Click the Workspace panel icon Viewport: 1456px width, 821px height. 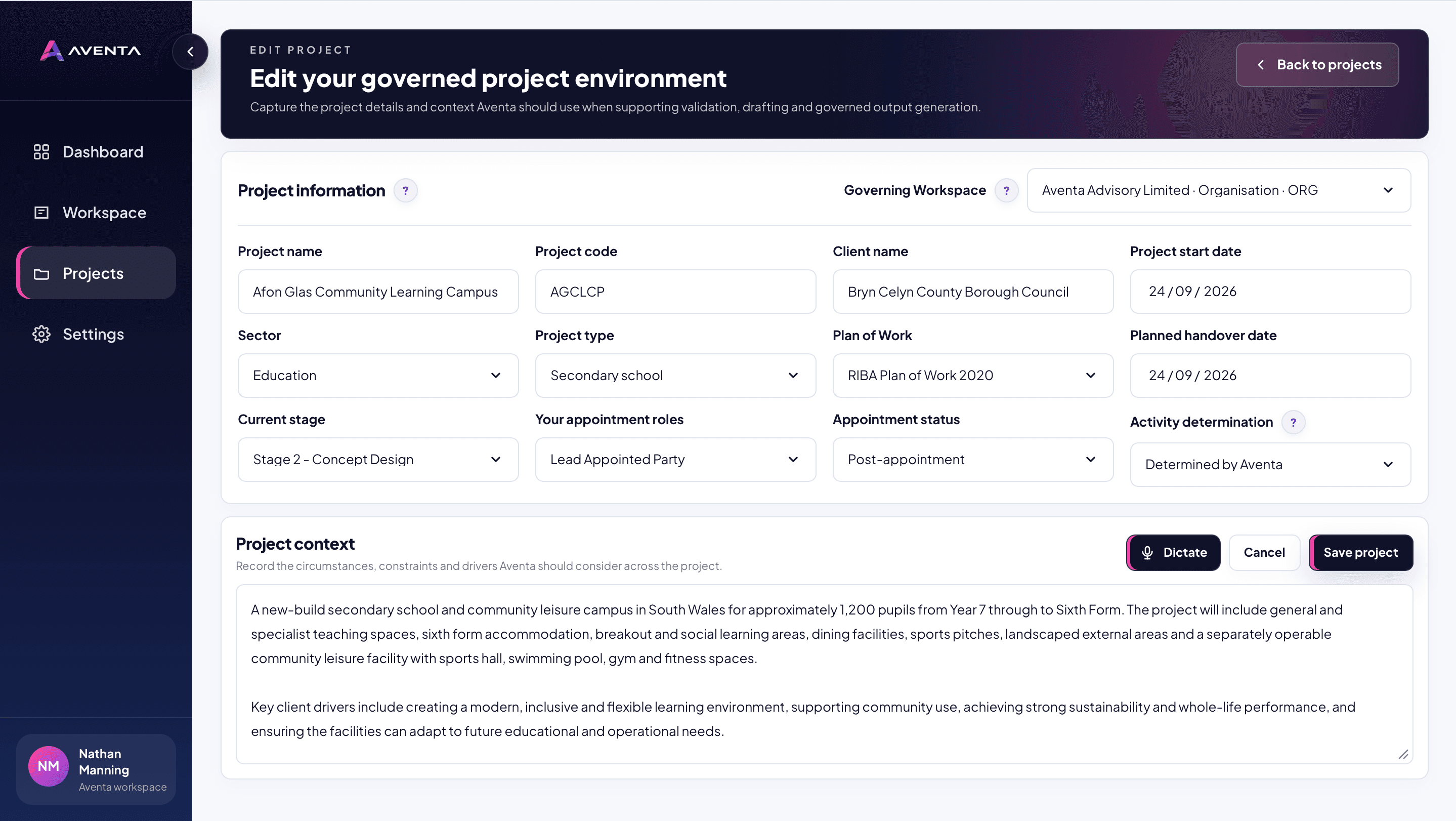(41, 213)
